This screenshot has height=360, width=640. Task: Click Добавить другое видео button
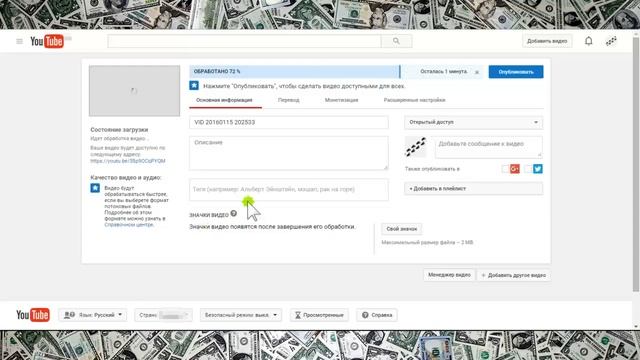click(513, 275)
